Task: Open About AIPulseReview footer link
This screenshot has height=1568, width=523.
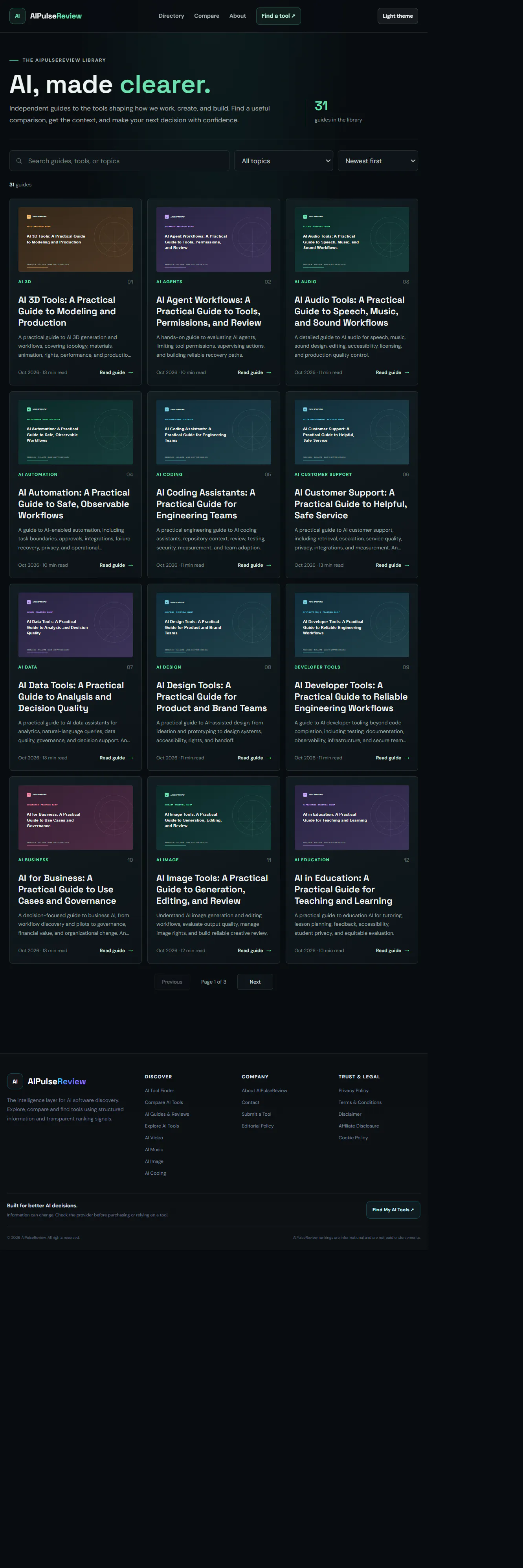Action: pos(264,1091)
